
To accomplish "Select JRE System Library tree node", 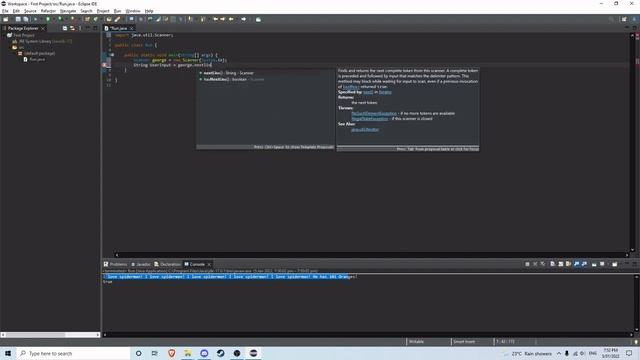I will pos(42,41).
